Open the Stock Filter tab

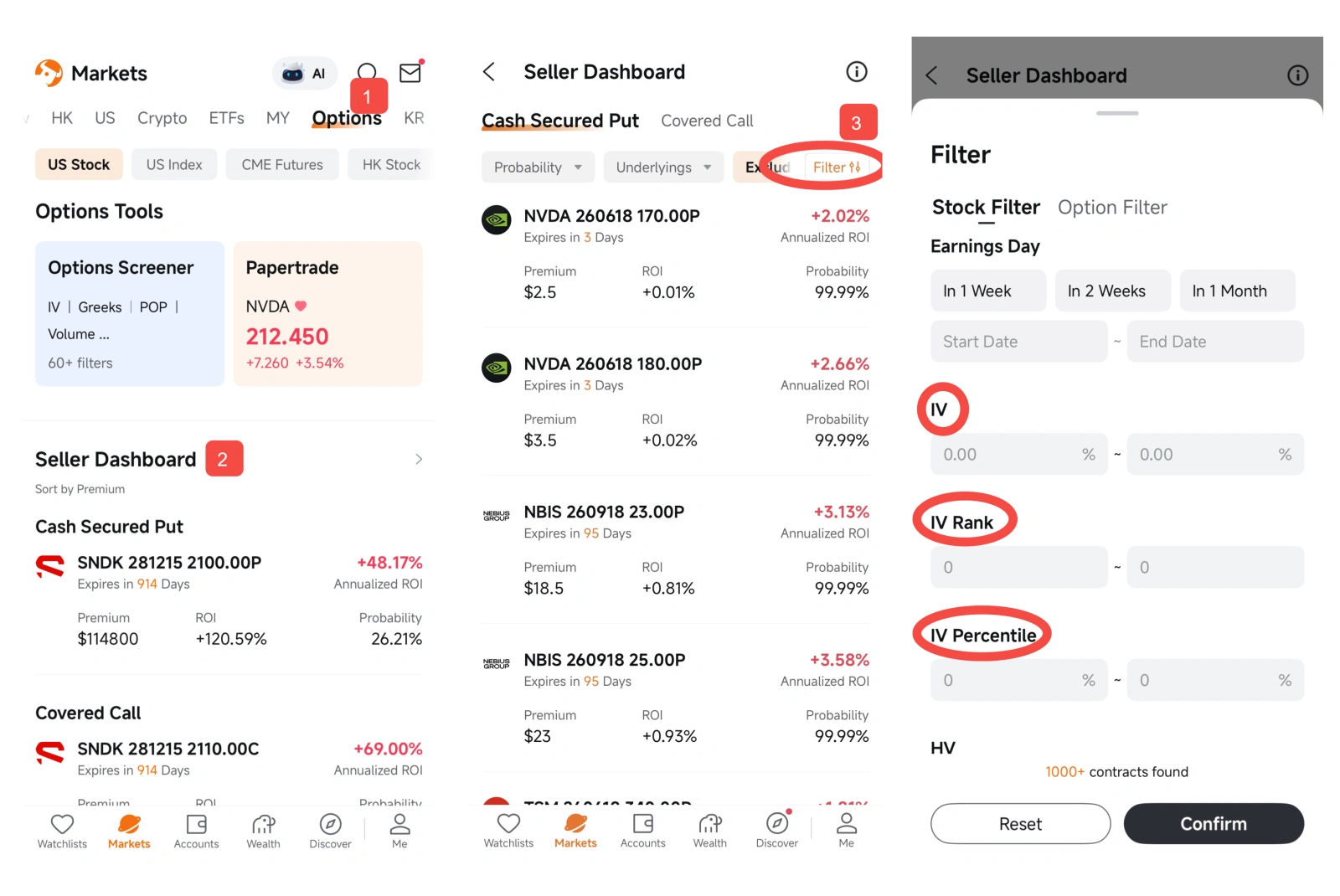986,208
